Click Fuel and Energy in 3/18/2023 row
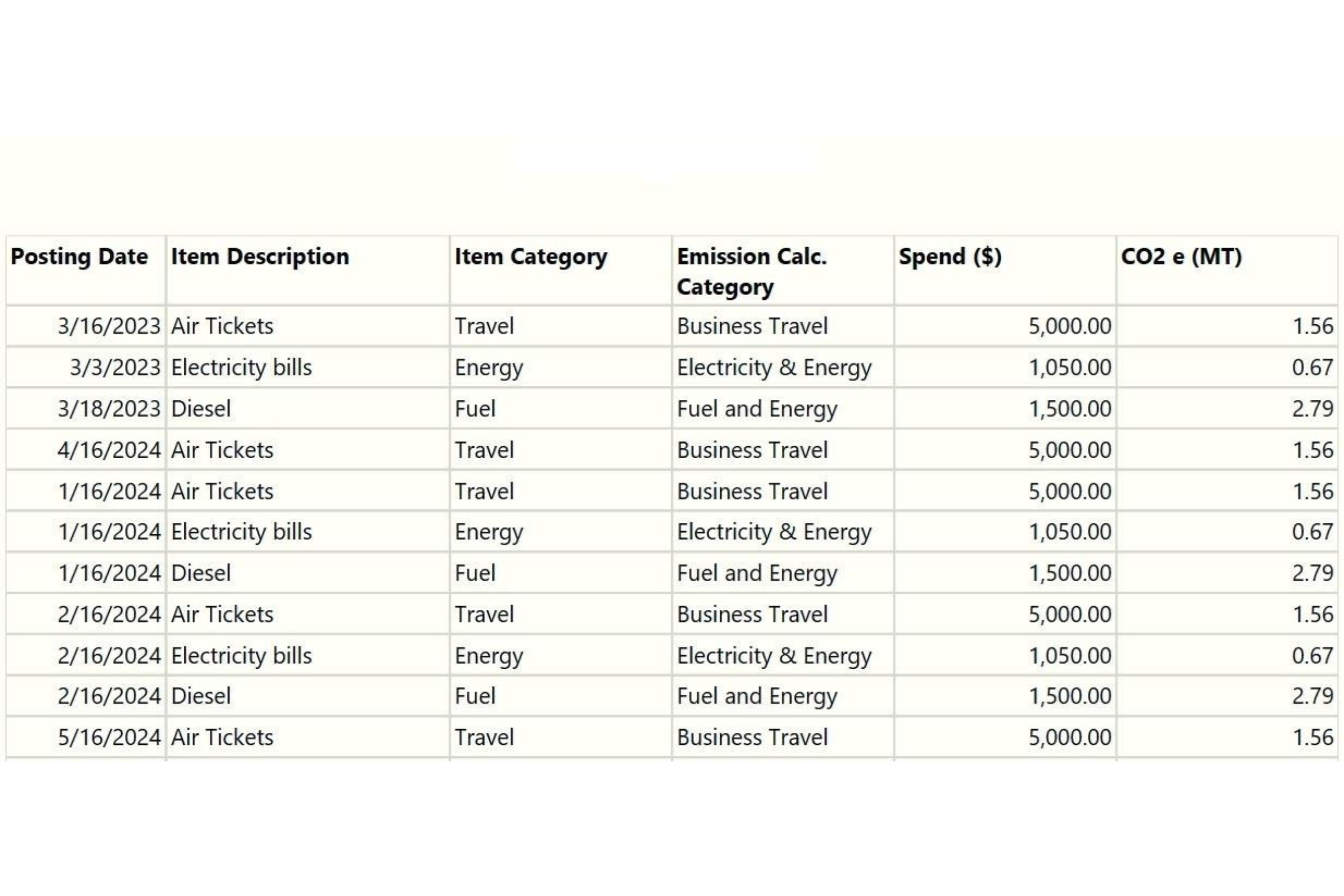Screen dimensions: 1344x896 point(757,409)
